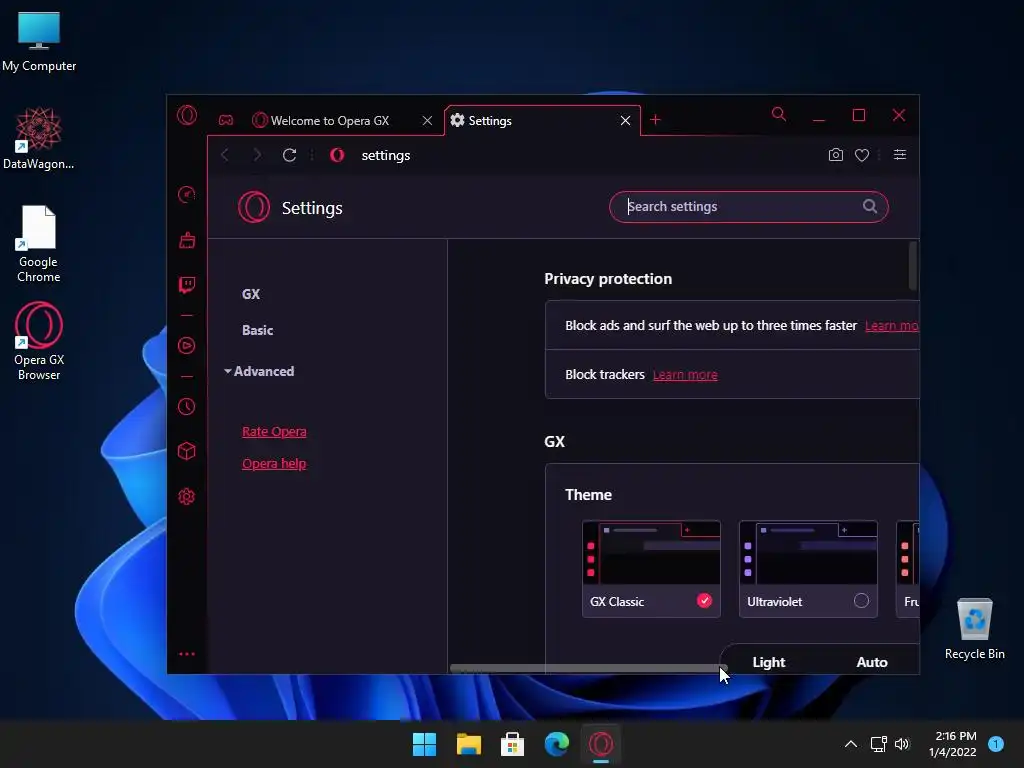Open Recycle Bin on desktop
1024x768 pixels.
pyautogui.click(x=974, y=629)
